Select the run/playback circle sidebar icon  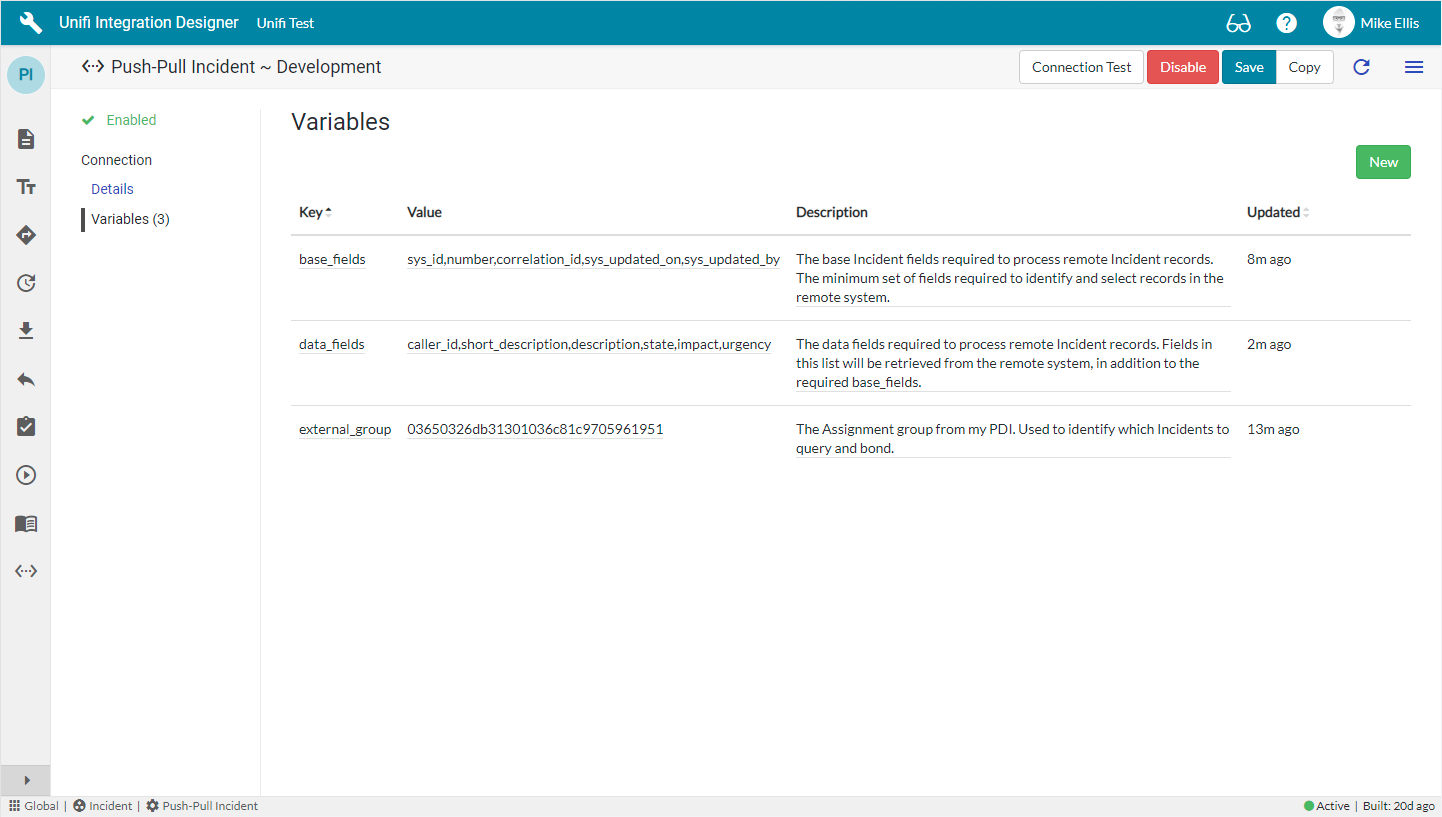click(x=25, y=475)
